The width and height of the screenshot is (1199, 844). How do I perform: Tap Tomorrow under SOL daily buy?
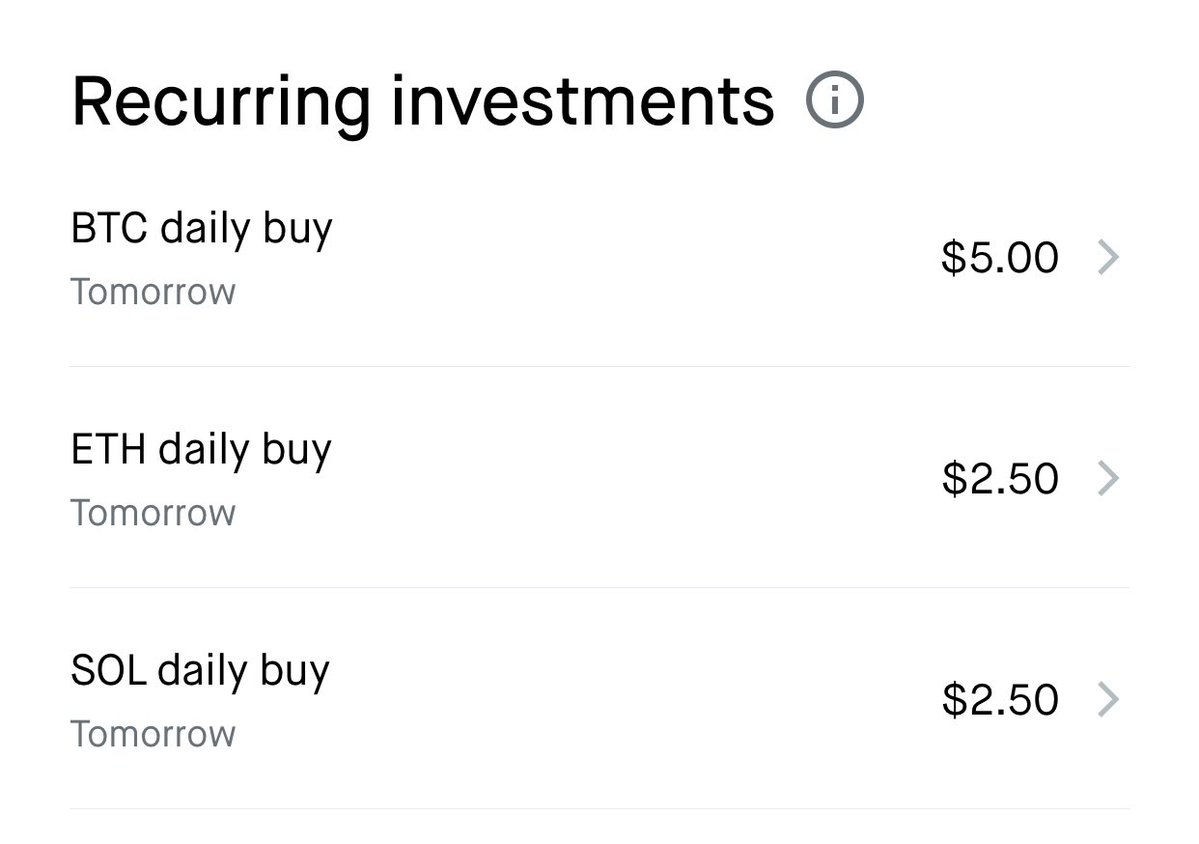(153, 734)
